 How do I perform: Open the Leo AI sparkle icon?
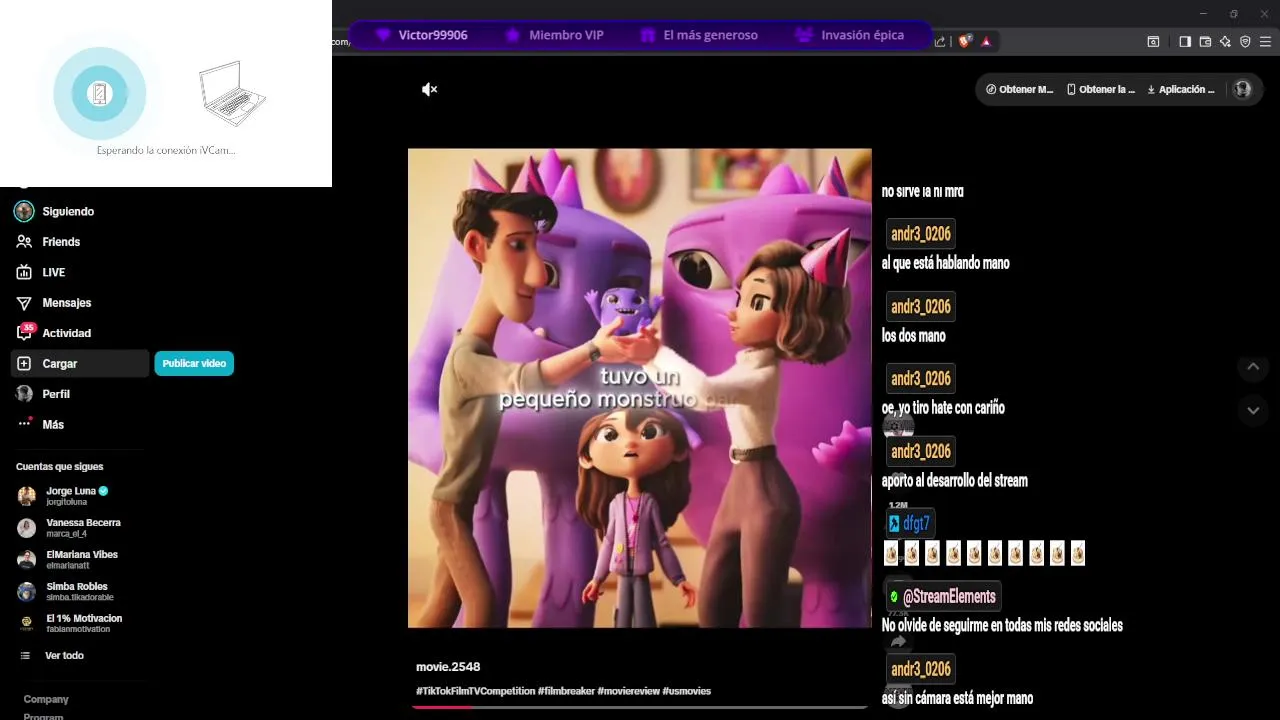point(1225,41)
